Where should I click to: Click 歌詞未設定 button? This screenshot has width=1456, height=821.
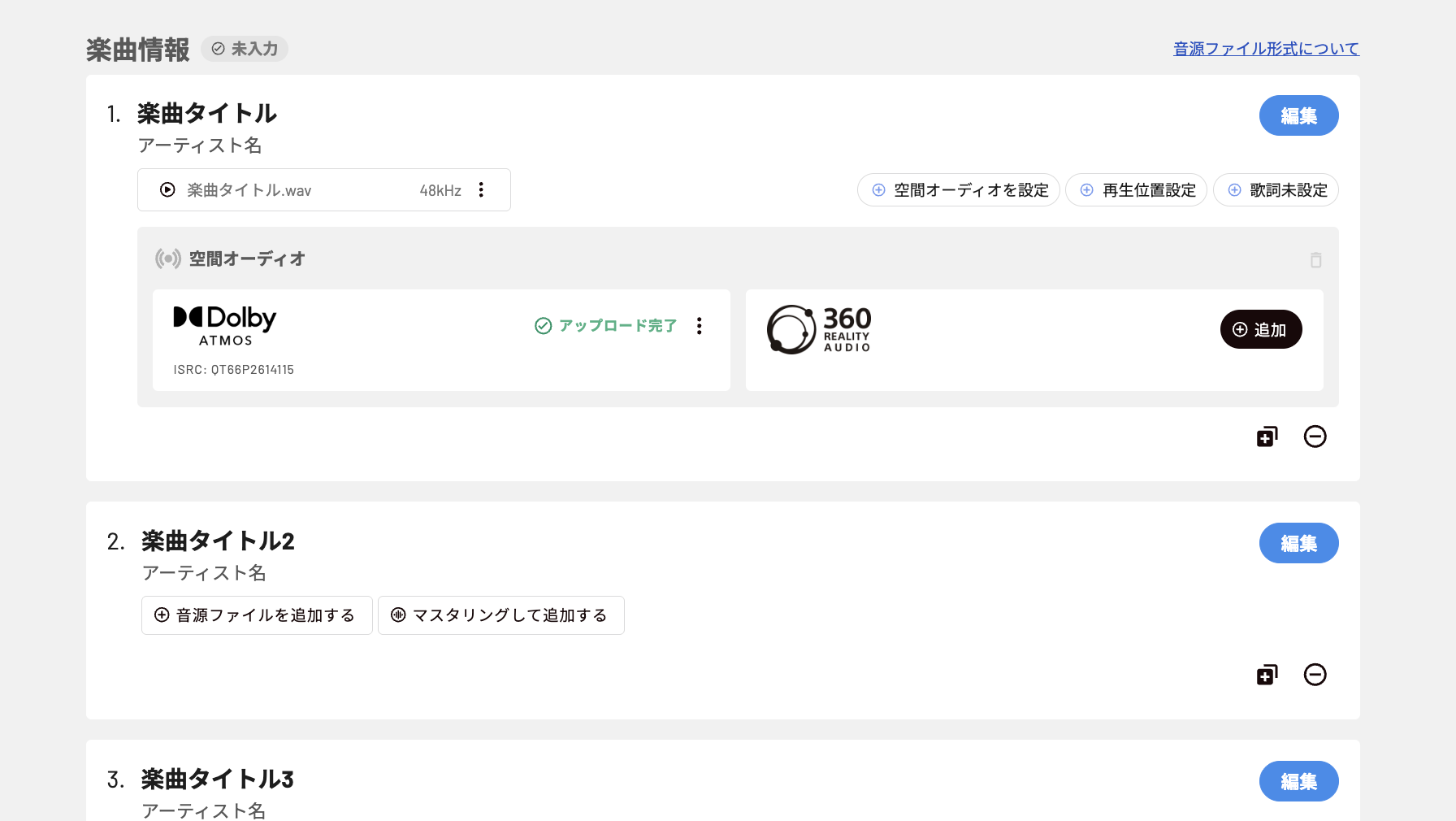tap(1276, 190)
